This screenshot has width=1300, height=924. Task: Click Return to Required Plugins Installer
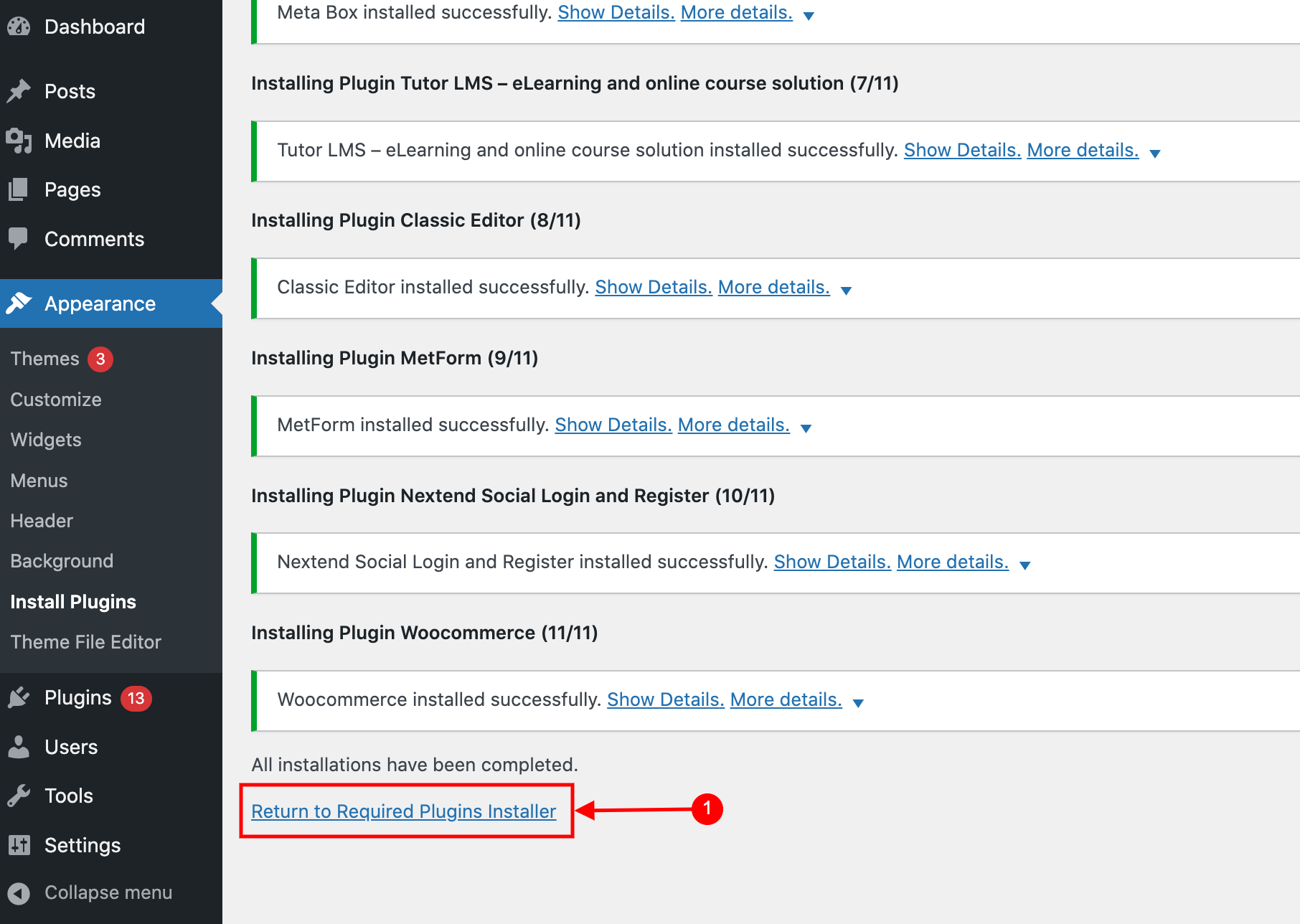404,811
